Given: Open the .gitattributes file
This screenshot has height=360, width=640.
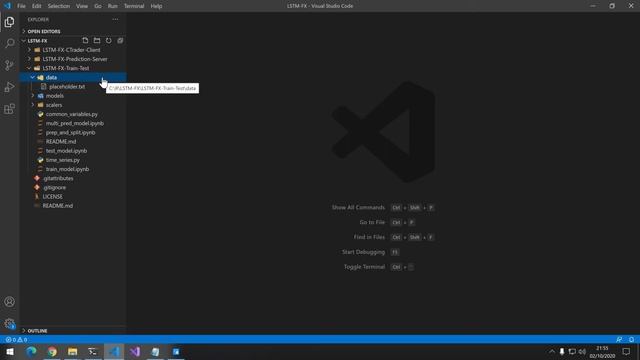Looking at the screenshot, I should 73,178.
